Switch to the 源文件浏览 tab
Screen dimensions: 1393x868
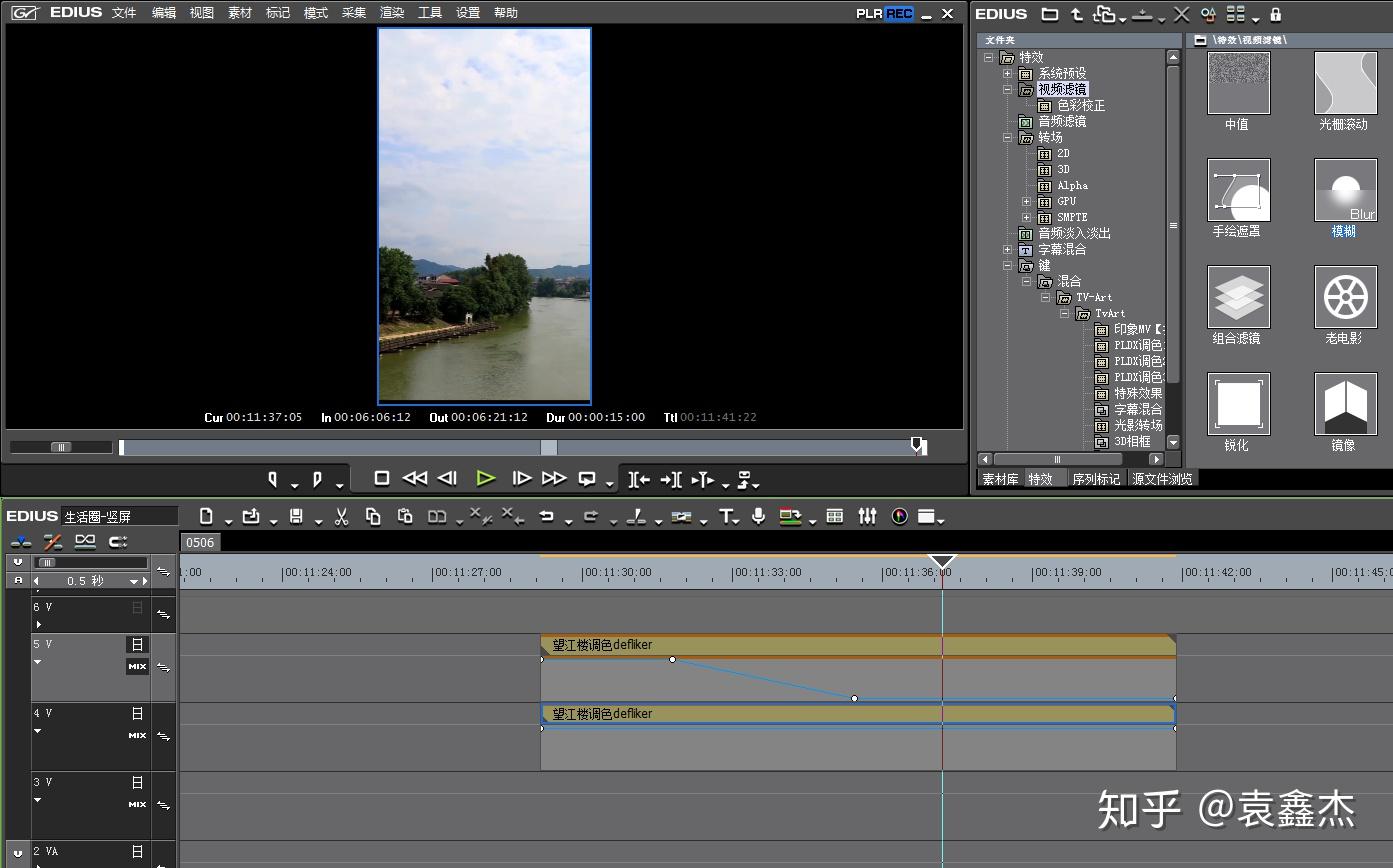click(1162, 479)
